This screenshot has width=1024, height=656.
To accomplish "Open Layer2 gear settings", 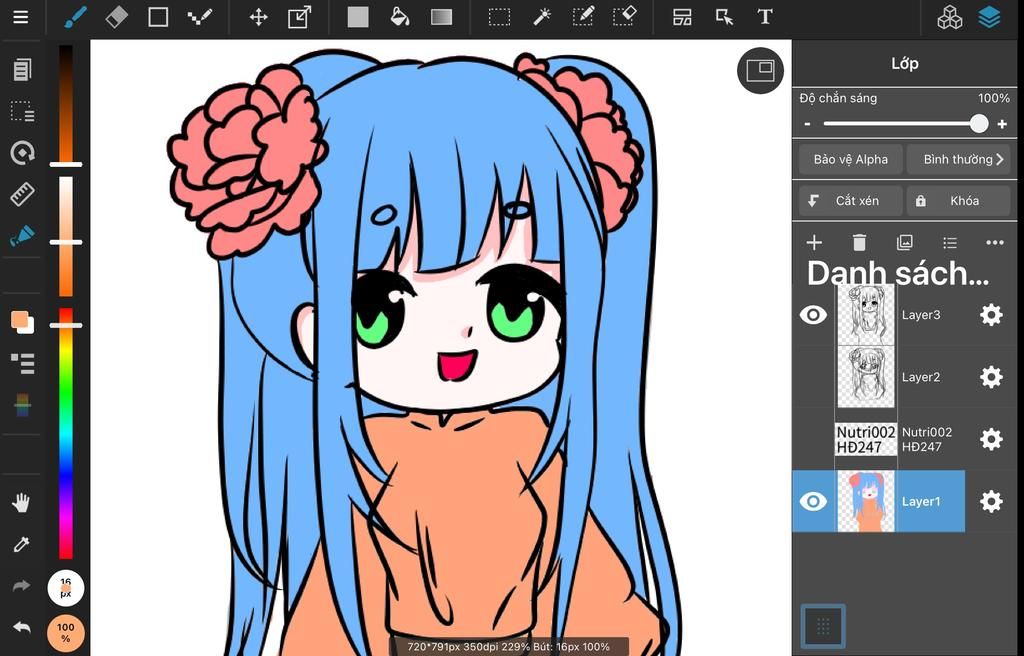I will pos(991,377).
